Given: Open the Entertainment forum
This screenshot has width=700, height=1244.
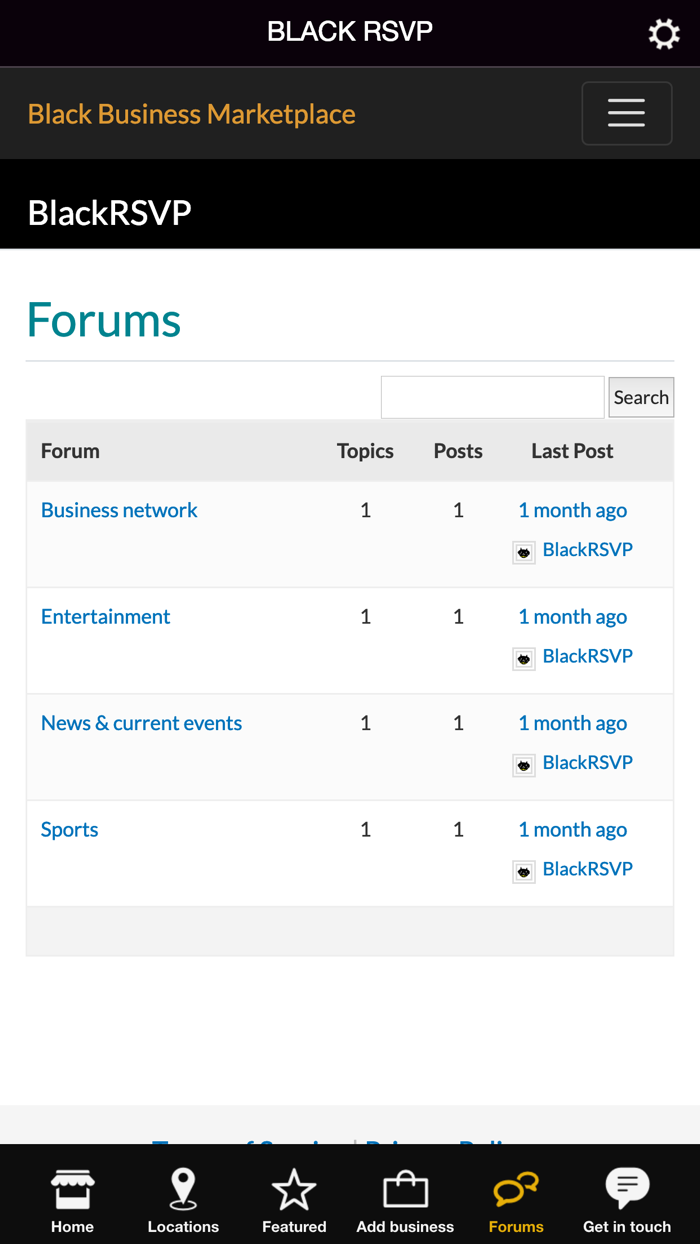Looking at the screenshot, I should [105, 617].
